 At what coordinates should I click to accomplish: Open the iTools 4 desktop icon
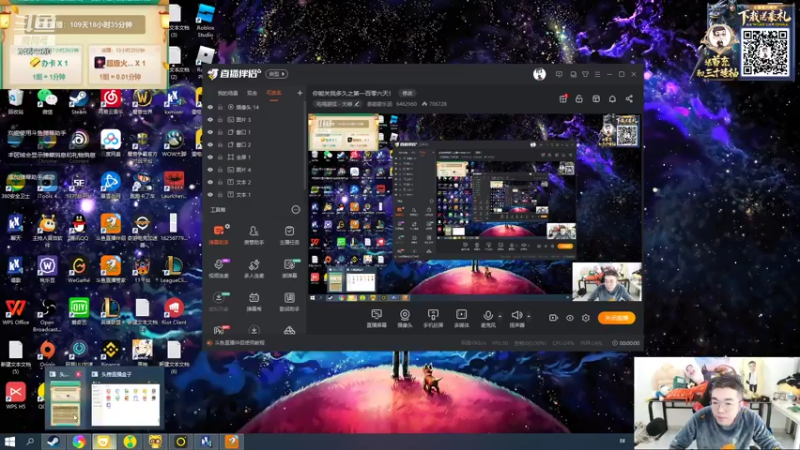(47, 186)
